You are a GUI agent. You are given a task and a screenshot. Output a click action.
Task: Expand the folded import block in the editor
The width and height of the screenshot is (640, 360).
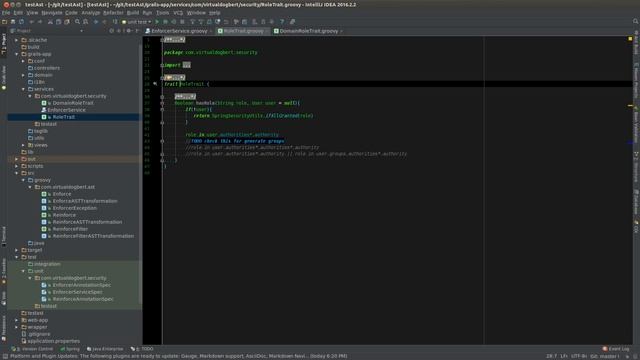tap(187, 65)
